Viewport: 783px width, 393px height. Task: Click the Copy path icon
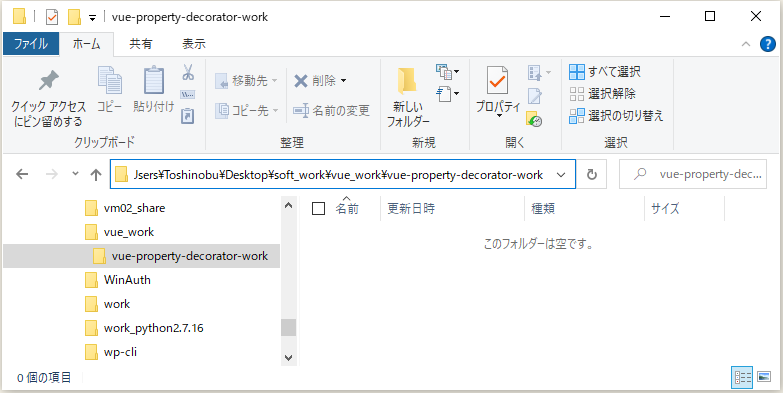pos(188,94)
